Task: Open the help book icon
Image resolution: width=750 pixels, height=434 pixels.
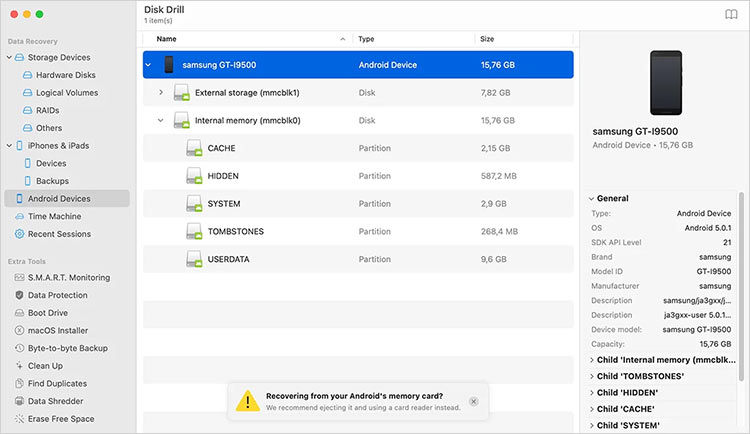Action: tap(730, 14)
